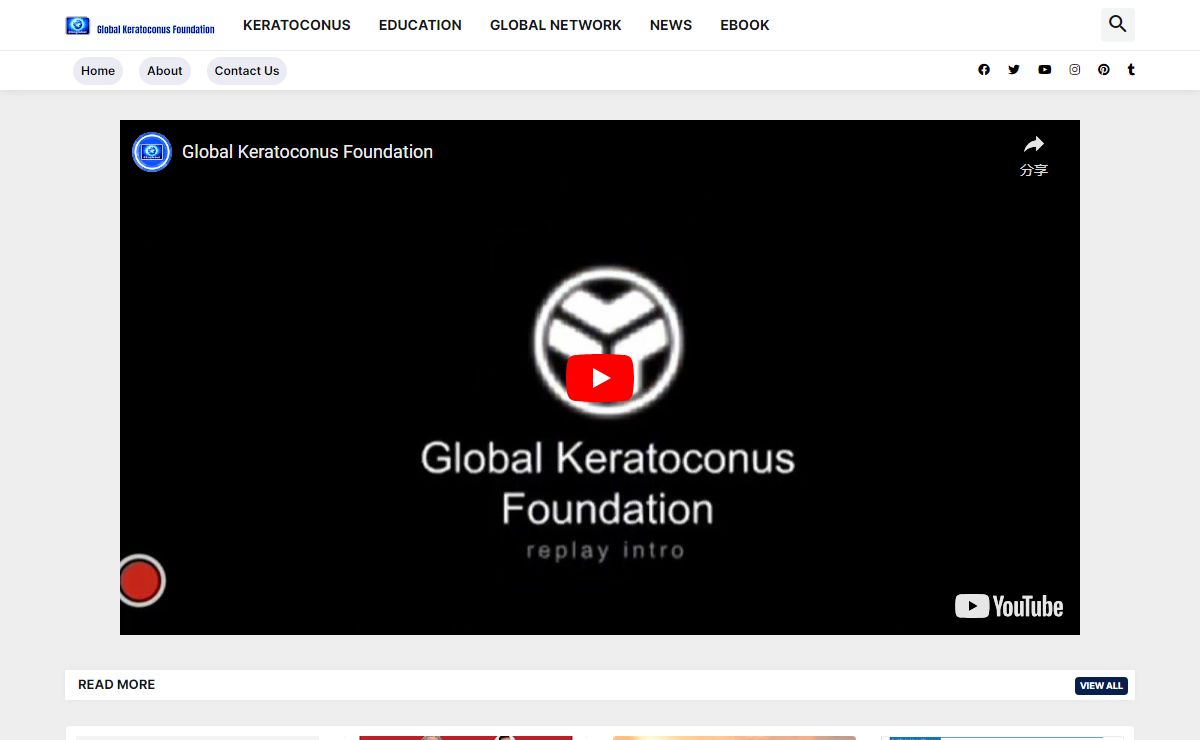Click the Global Keratoconus Foundation site logo
Screen dimensions: 1200x740
140,25
